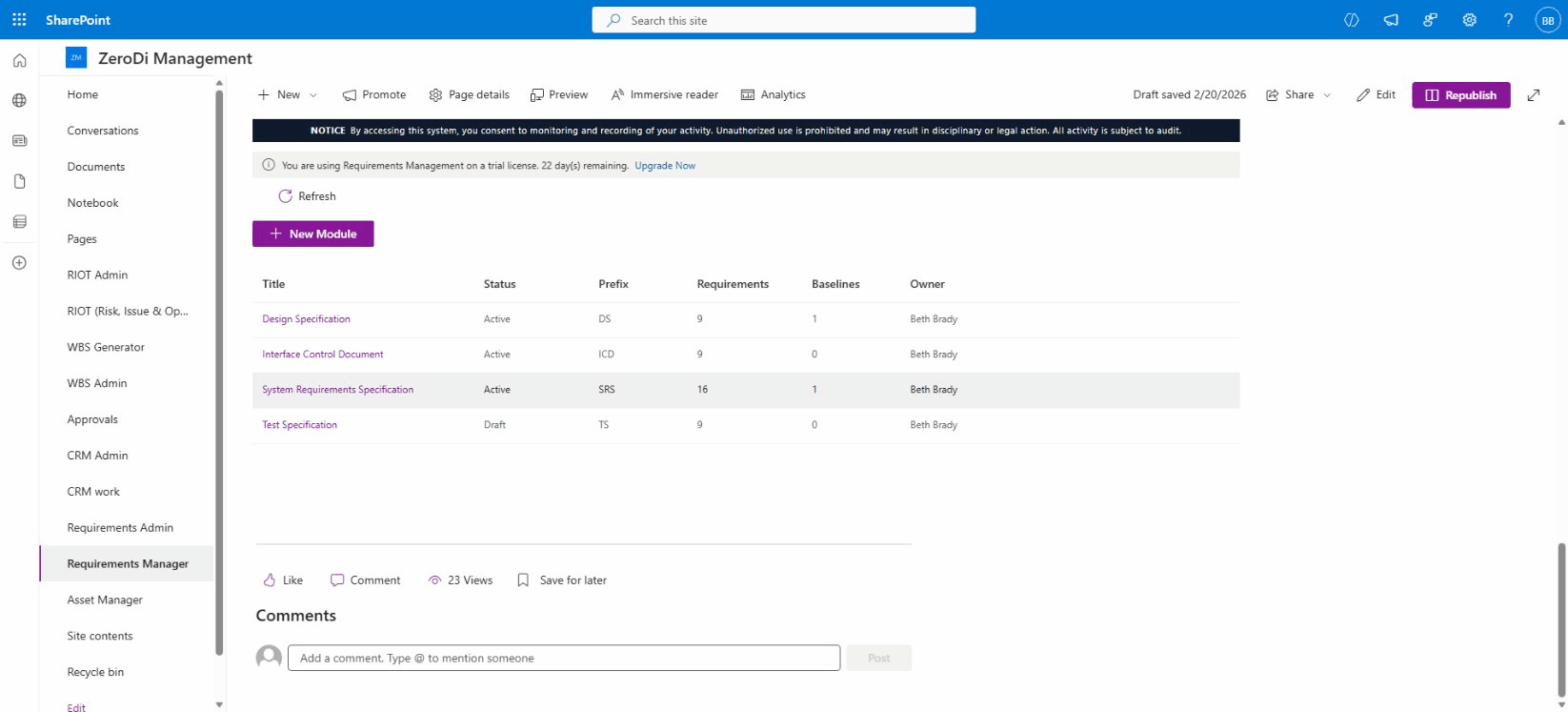Open the megaphone announcements icon
1568x712 pixels.
(1391, 20)
